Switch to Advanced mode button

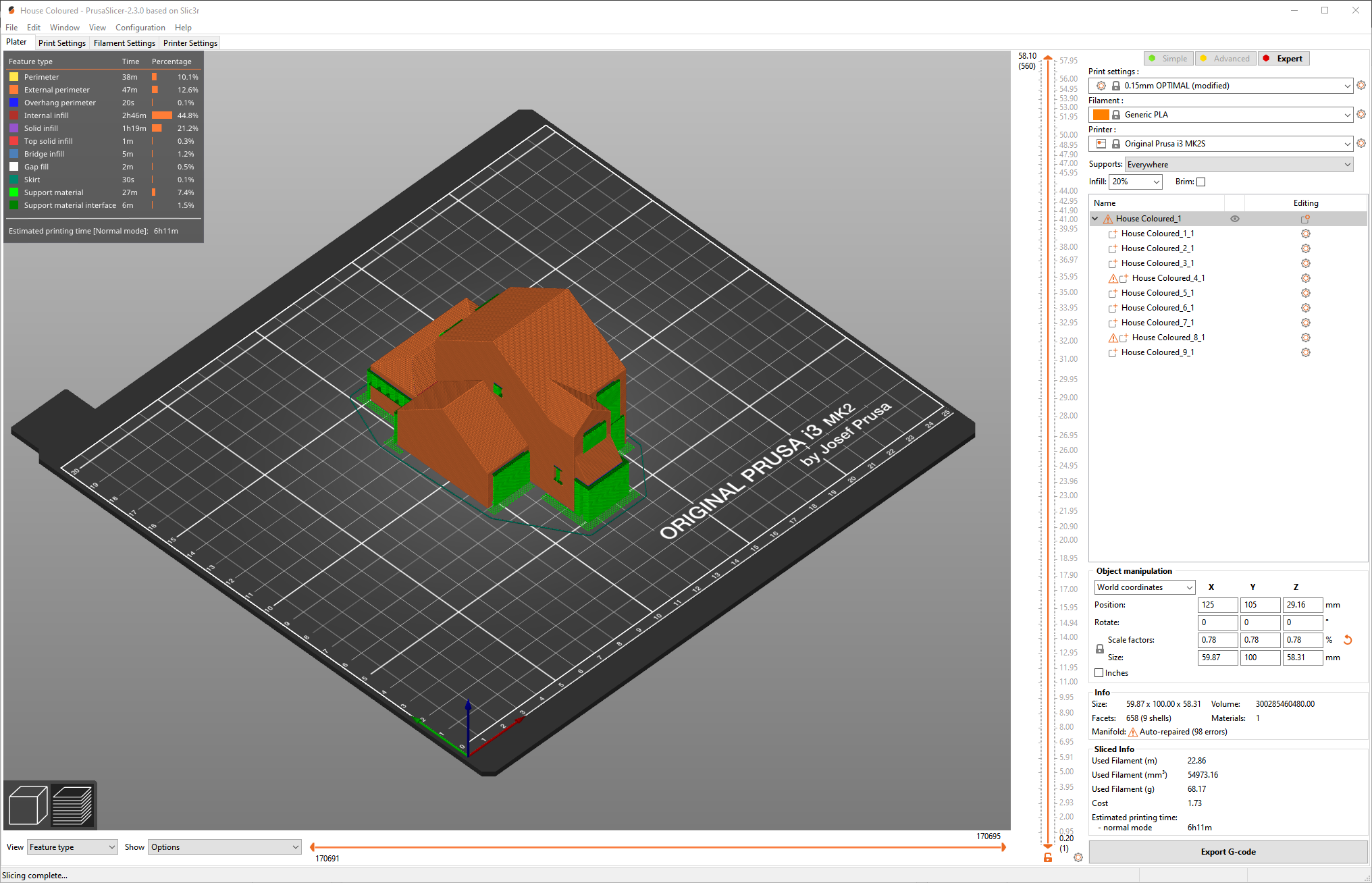1225,59
